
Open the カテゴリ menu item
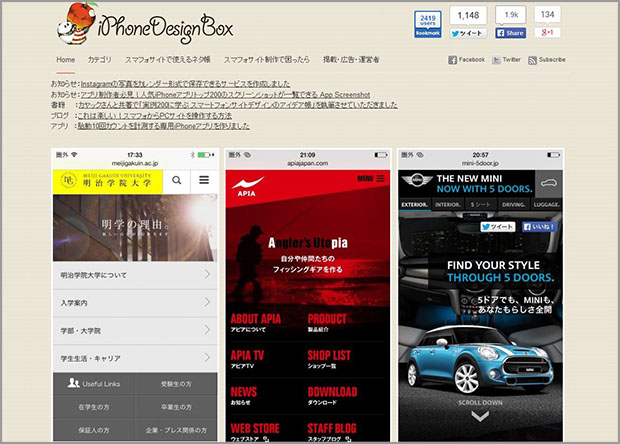[x=100, y=60]
